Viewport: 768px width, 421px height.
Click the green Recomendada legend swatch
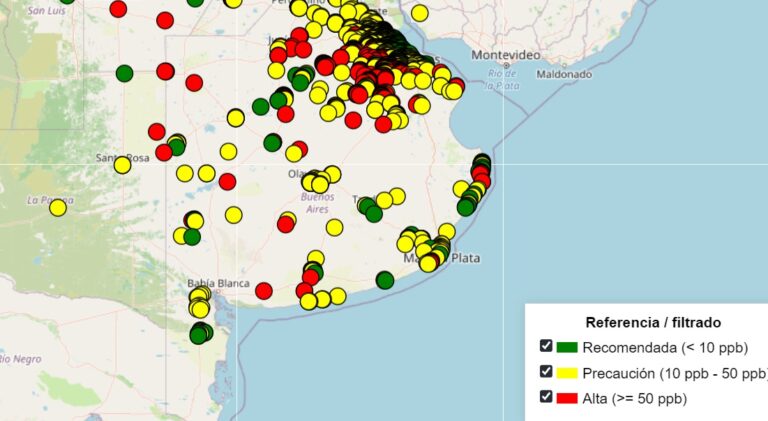[567, 348]
